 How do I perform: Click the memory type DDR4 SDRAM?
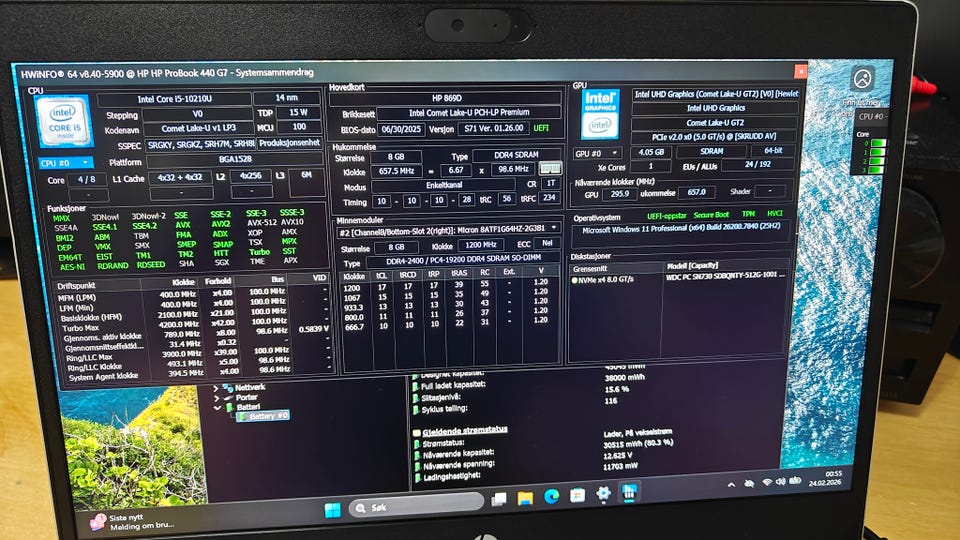tap(516, 155)
